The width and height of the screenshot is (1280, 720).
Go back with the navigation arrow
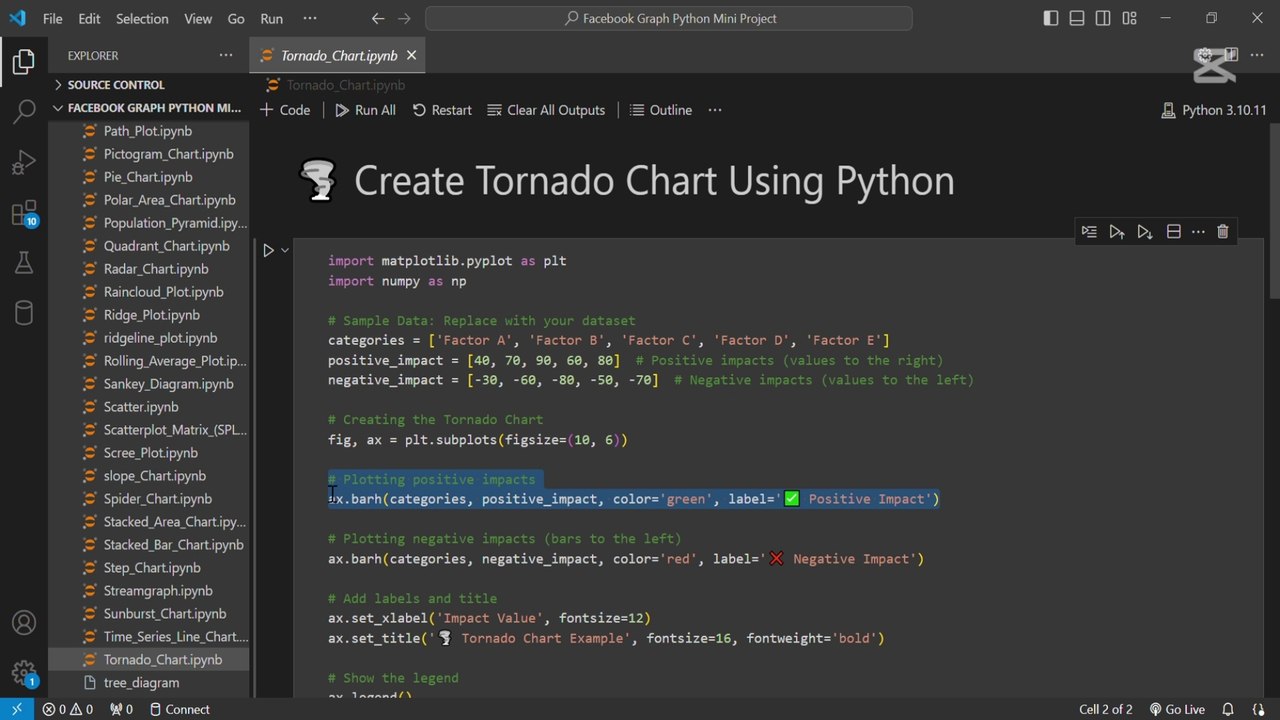pyautogui.click(x=377, y=18)
